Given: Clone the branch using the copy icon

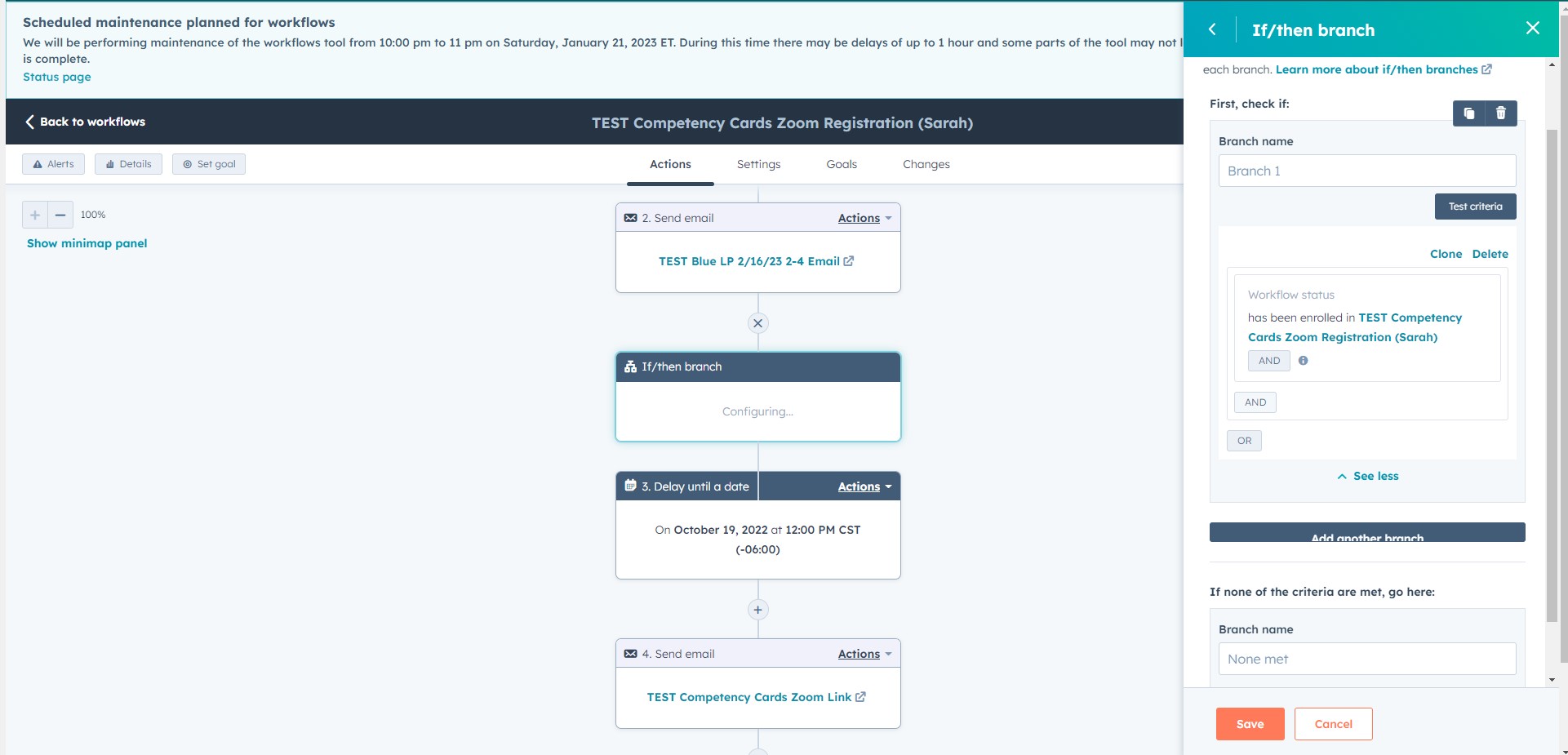Looking at the screenshot, I should (1470, 113).
